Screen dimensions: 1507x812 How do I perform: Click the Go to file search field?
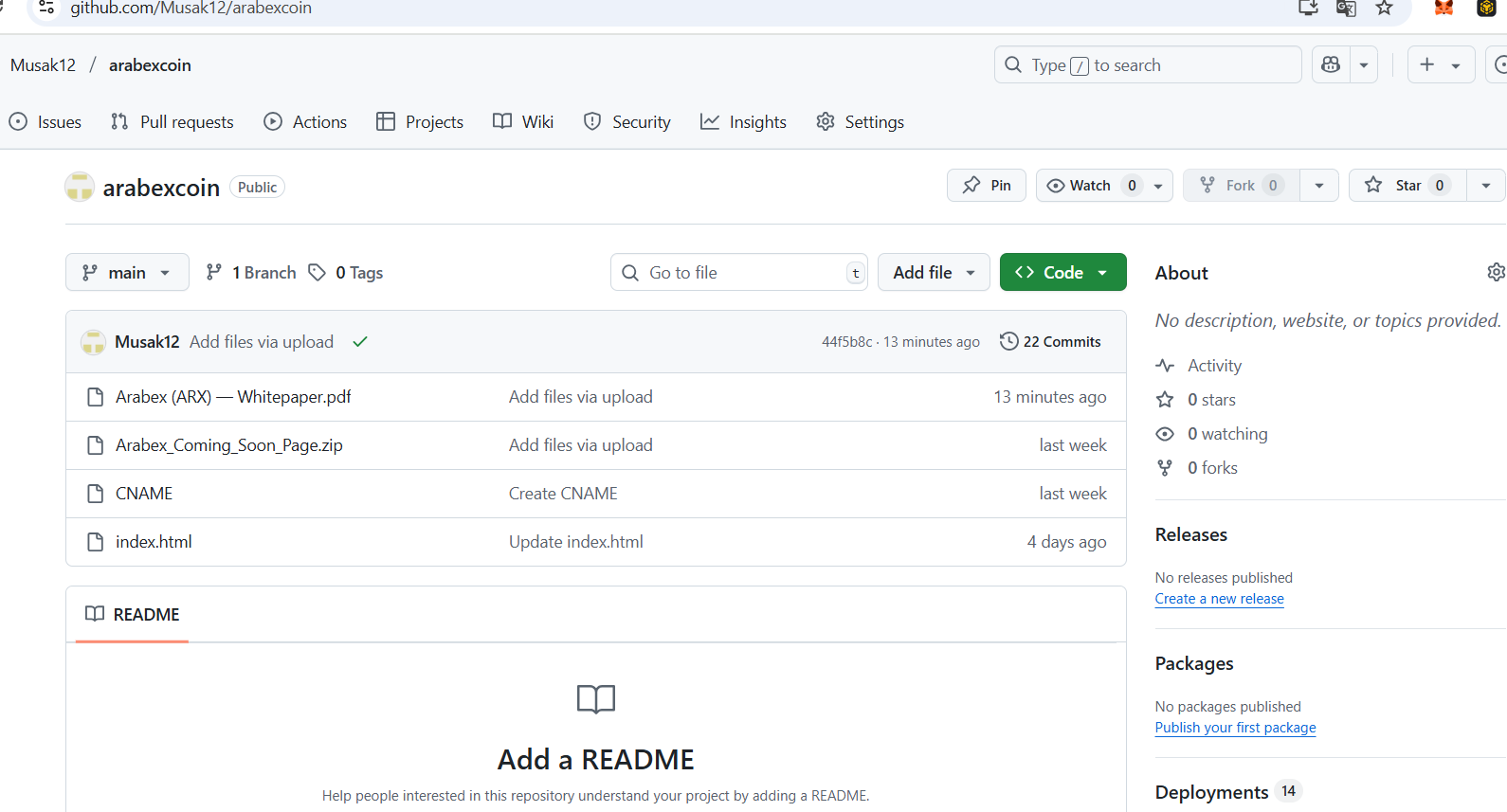(739, 273)
